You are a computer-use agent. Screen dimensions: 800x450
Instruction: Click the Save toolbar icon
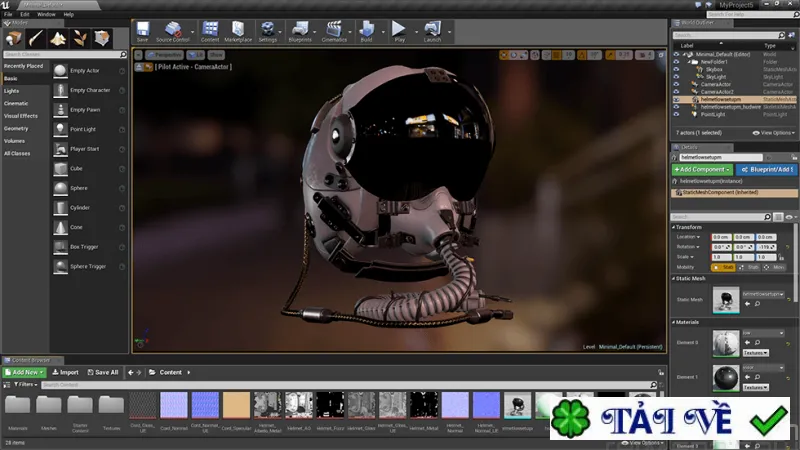point(142,31)
